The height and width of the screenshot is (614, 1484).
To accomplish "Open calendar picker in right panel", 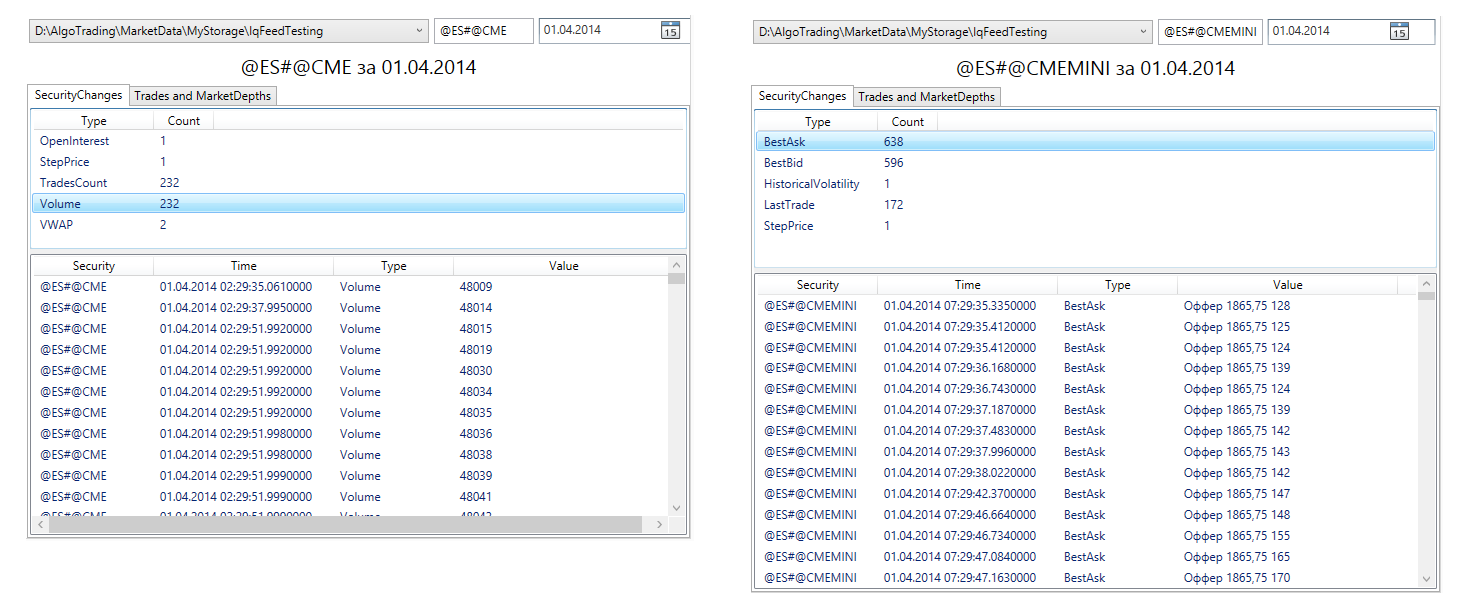I will click(1399, 32).
